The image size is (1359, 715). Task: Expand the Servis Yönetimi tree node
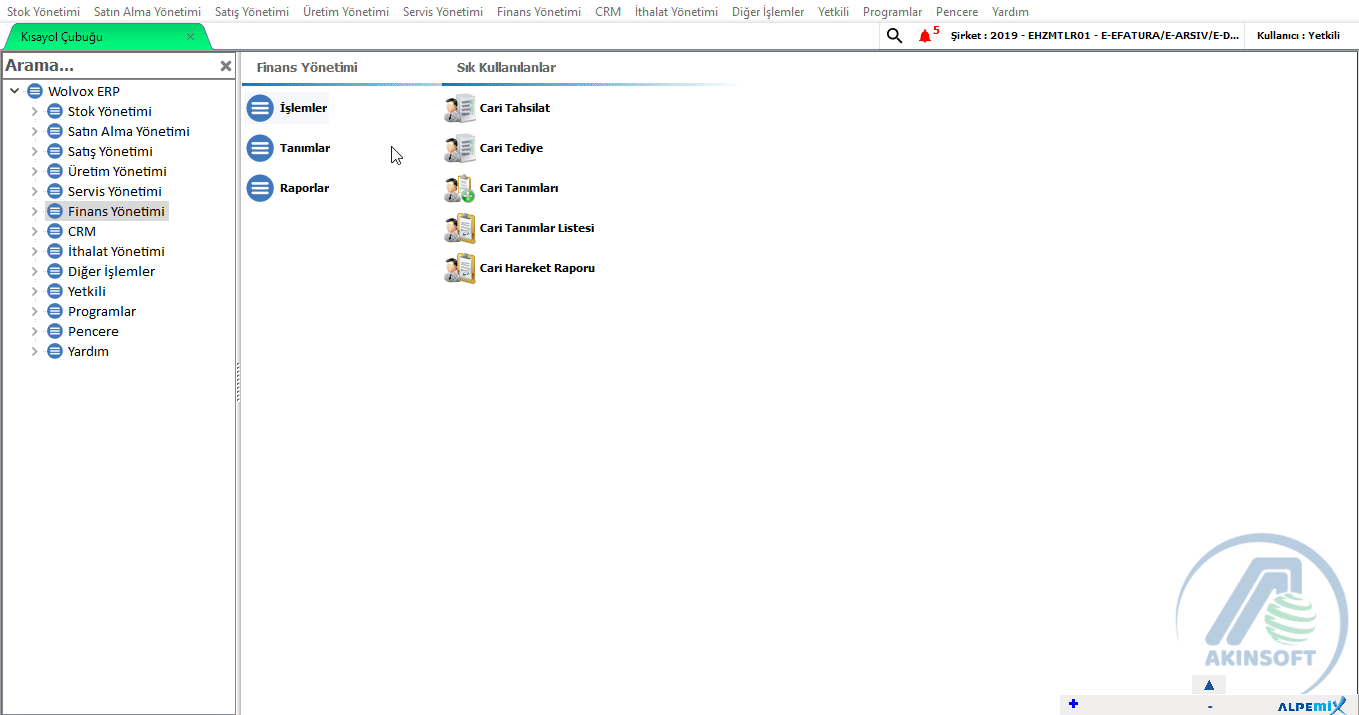34,191
